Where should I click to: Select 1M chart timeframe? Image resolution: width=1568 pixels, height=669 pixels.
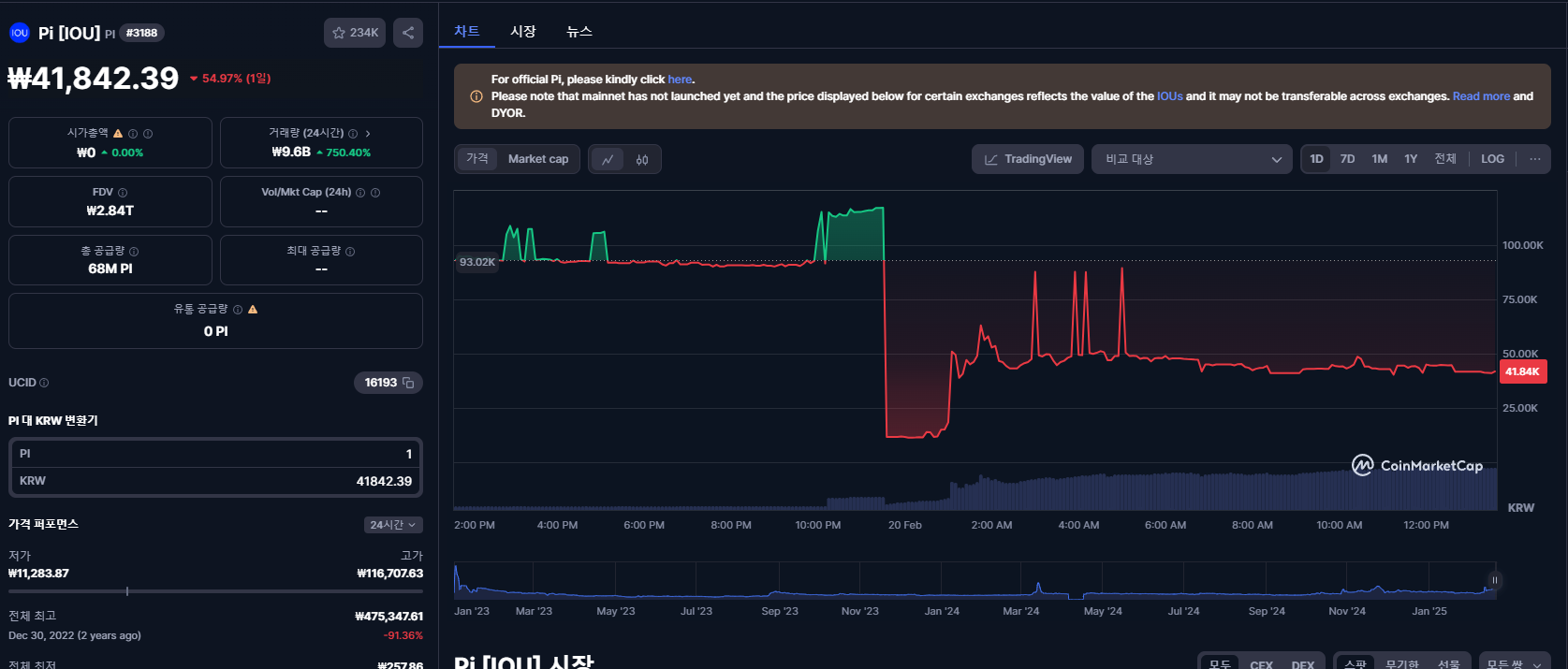(x=1379, y=159)
